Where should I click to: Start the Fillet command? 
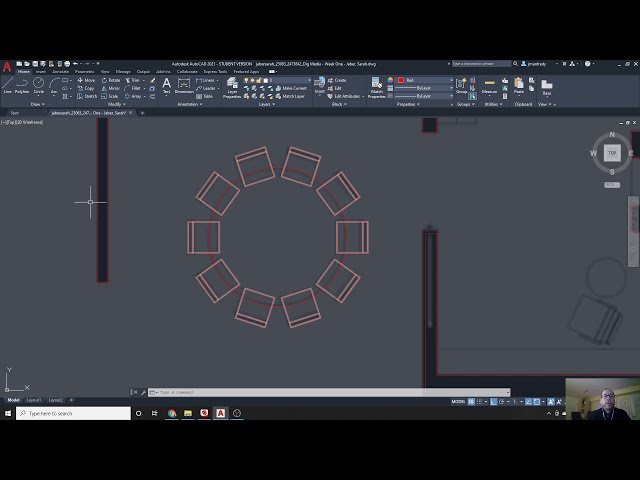coord(132,88)
